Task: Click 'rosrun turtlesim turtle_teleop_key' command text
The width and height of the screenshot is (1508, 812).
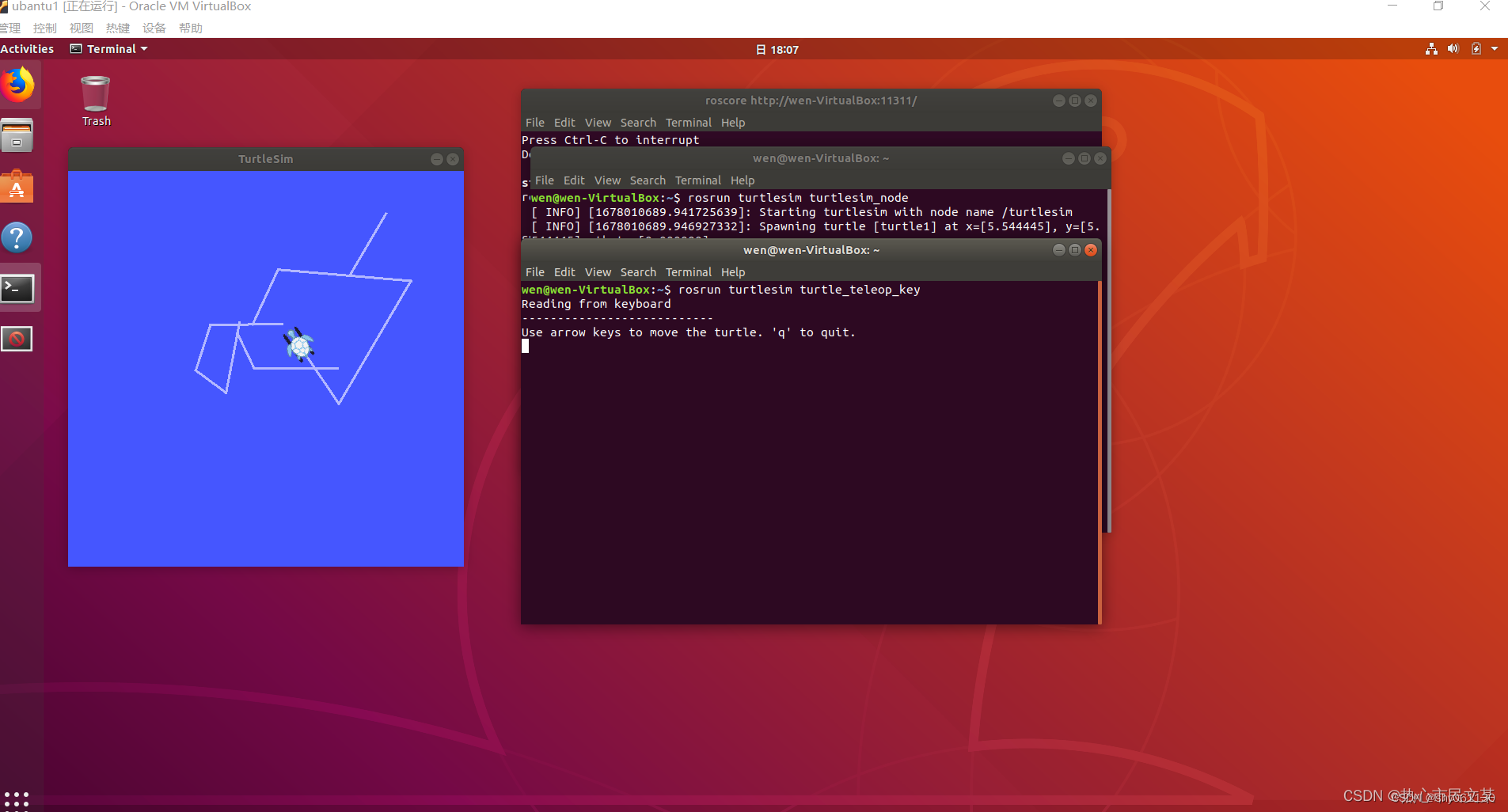Action: [800, 290]
